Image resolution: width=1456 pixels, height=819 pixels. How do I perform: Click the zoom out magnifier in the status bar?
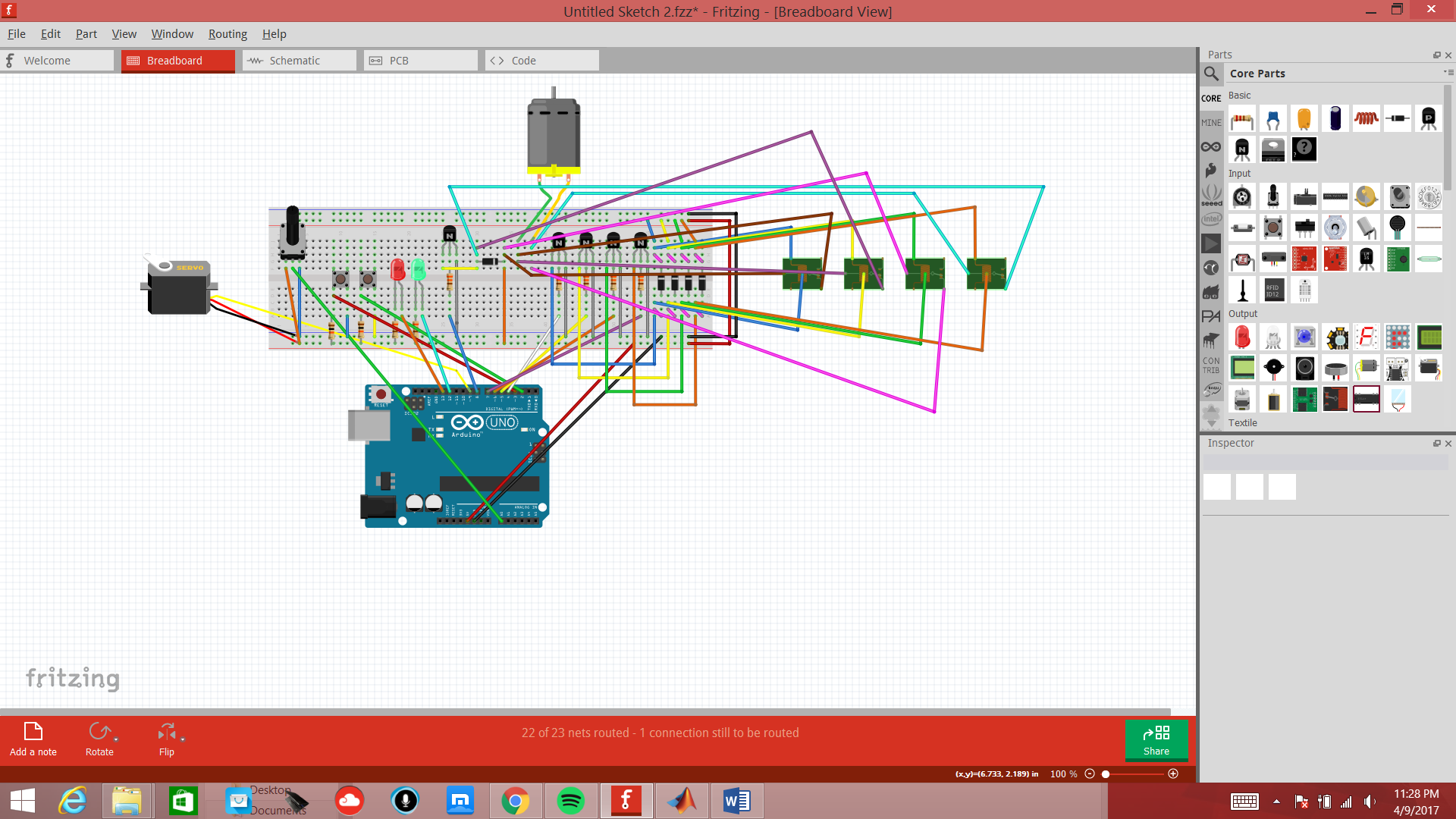(1090, 773)
